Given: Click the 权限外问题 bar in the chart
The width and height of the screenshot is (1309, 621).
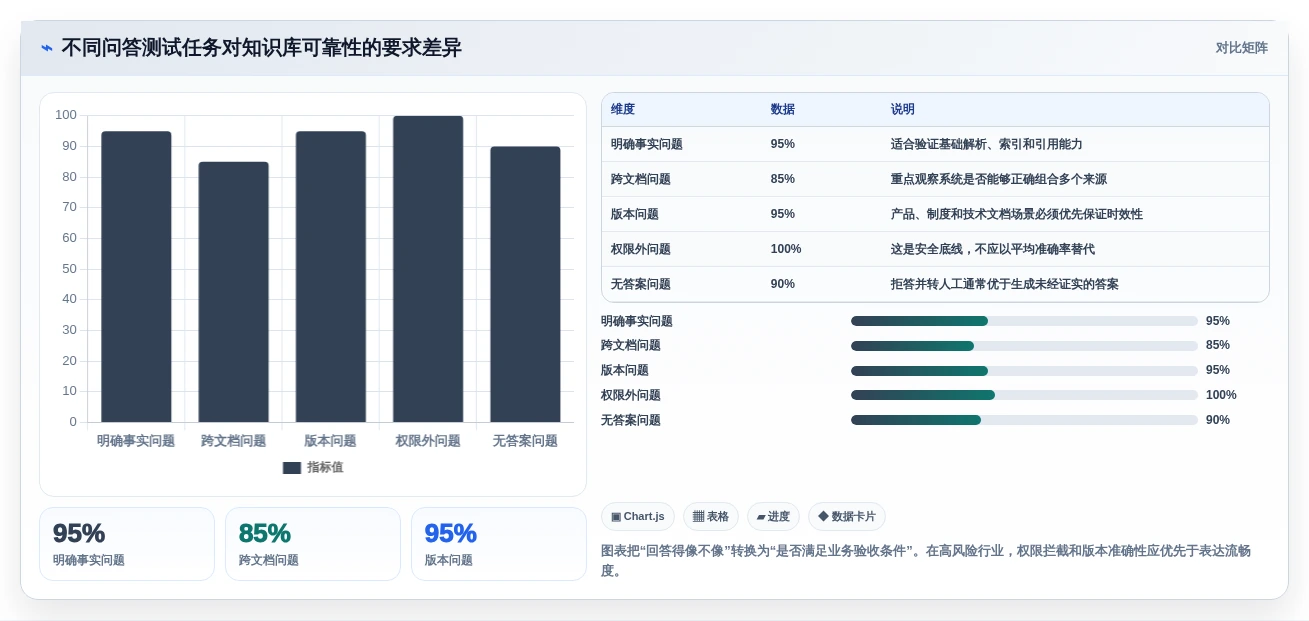Looking at the screenshot, I should (428, 269).
